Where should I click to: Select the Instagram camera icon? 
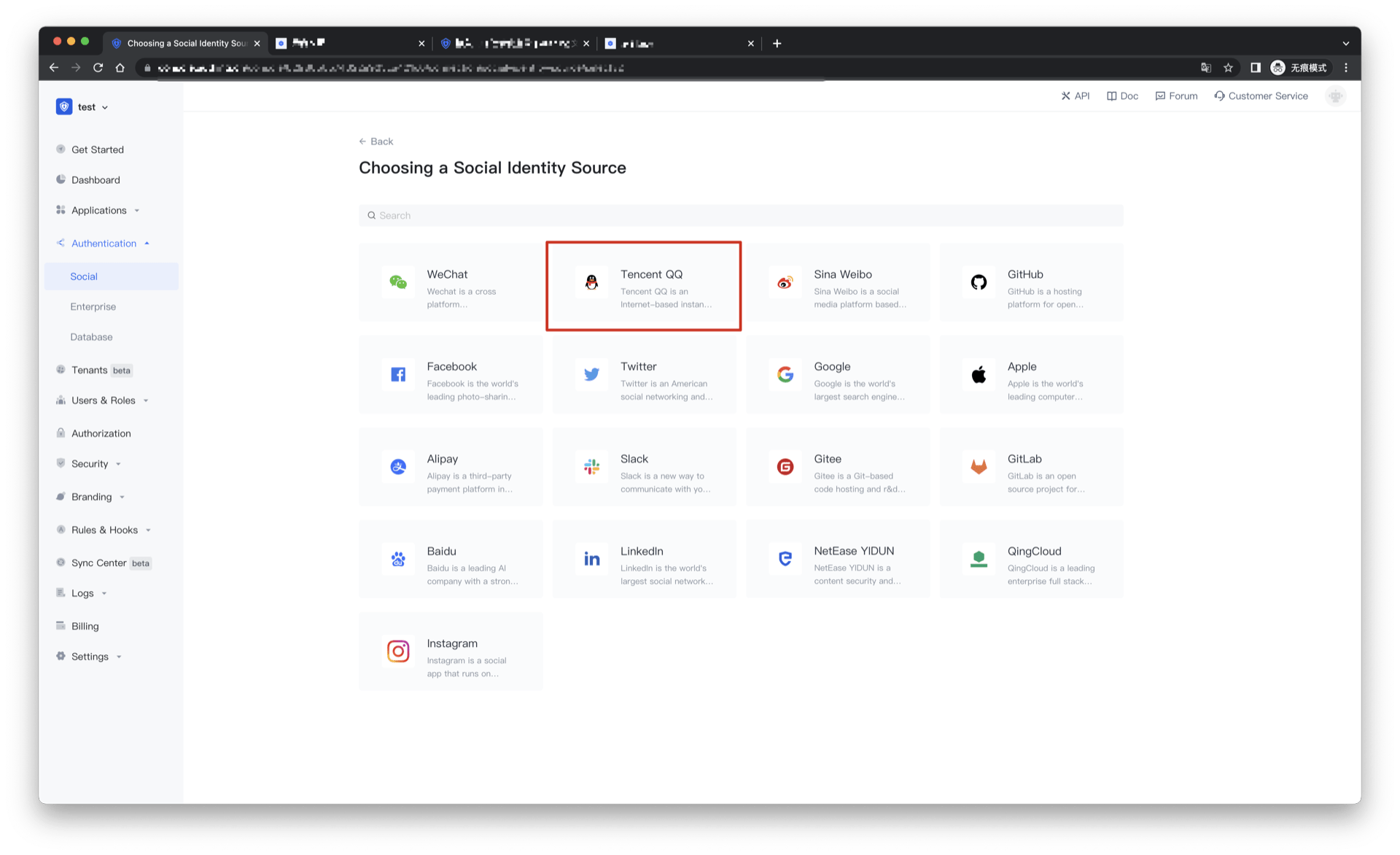tap(398, 651)
